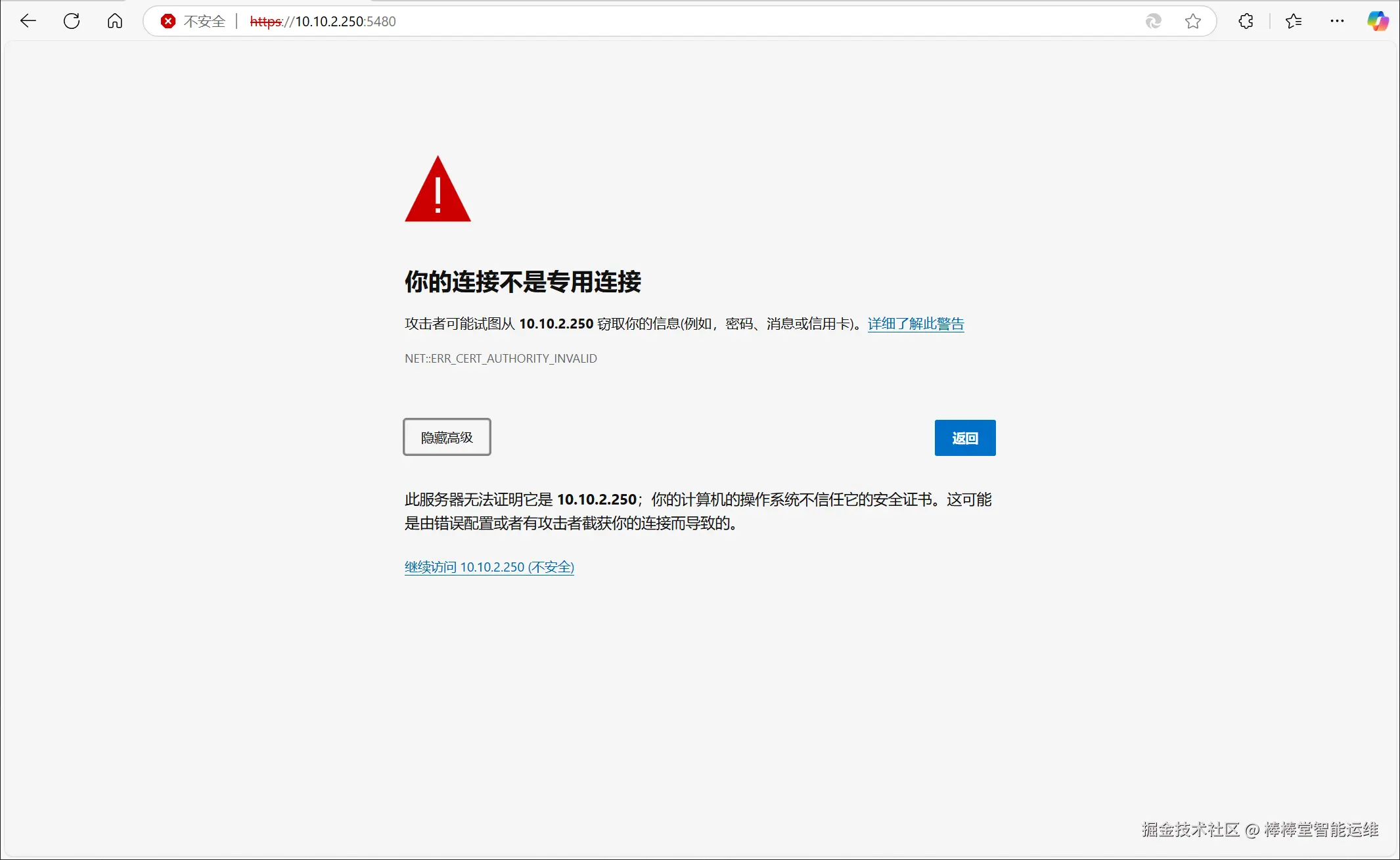1400x860 pixels.
Task: Open the 详细了解此警告 link
Action: click(x=915, y=324)
